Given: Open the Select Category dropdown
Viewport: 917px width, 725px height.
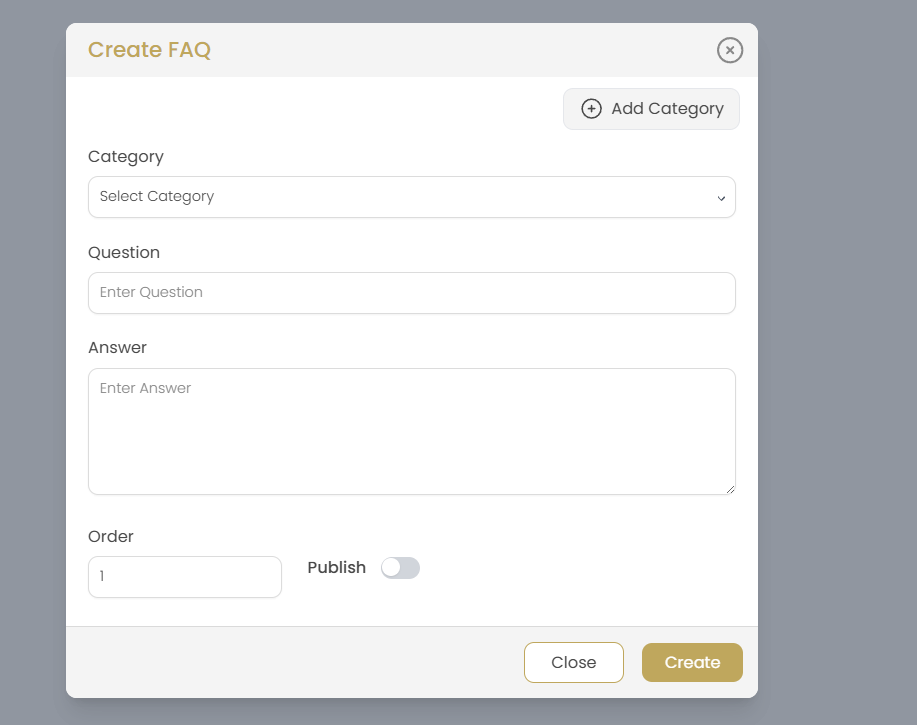Looking at the screenshot, I should tap(411, 197).
